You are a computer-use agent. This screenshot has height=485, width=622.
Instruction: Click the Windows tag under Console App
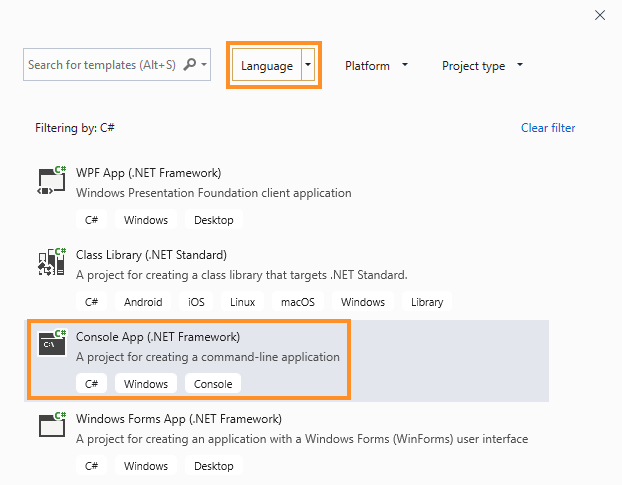pos(146,383)
